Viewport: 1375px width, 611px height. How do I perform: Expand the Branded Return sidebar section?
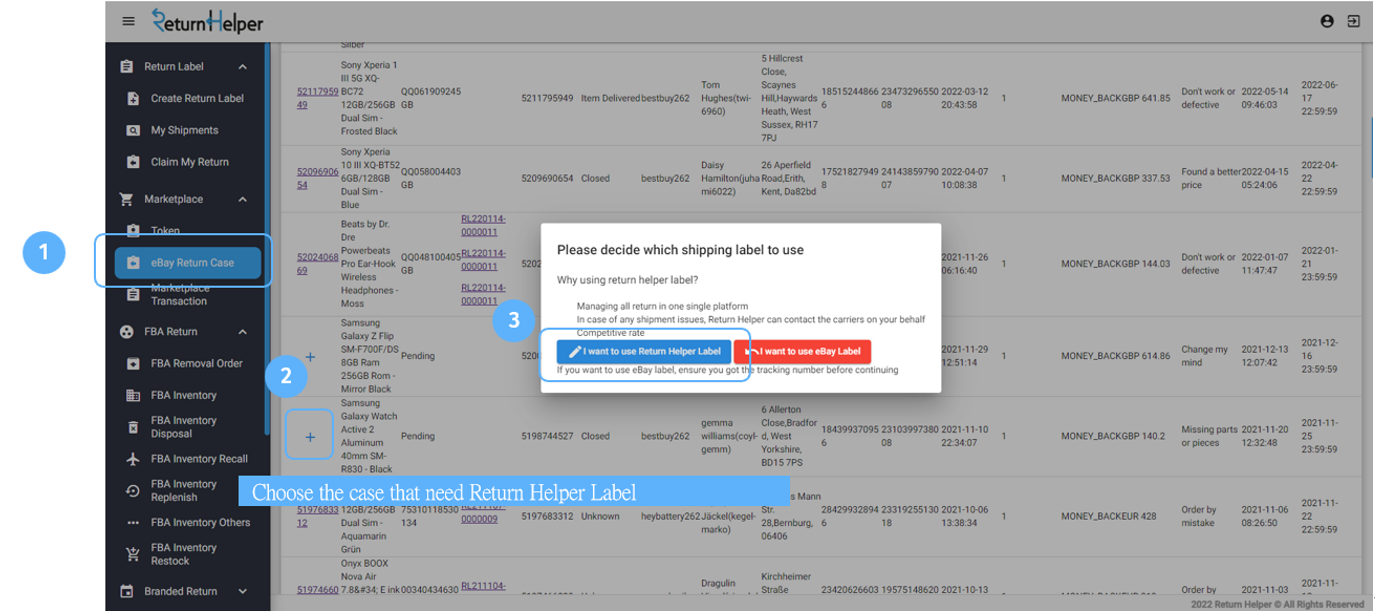point(243,591)
